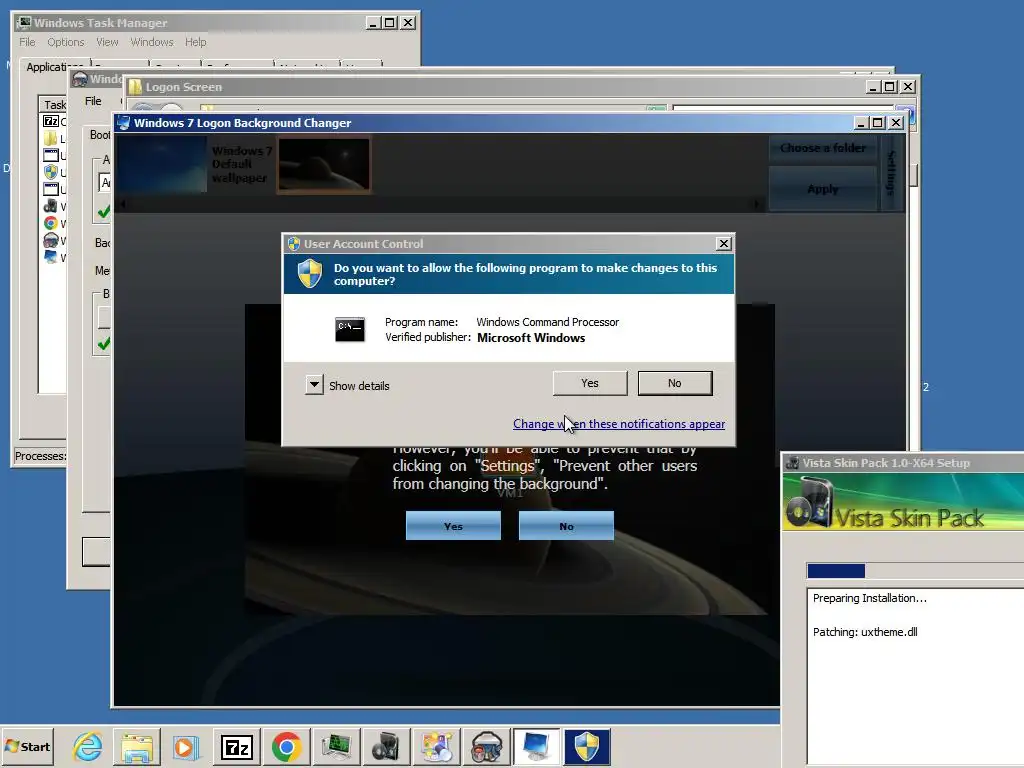Open the Start menu
The image size is (1024, 768).
point(27,746)
